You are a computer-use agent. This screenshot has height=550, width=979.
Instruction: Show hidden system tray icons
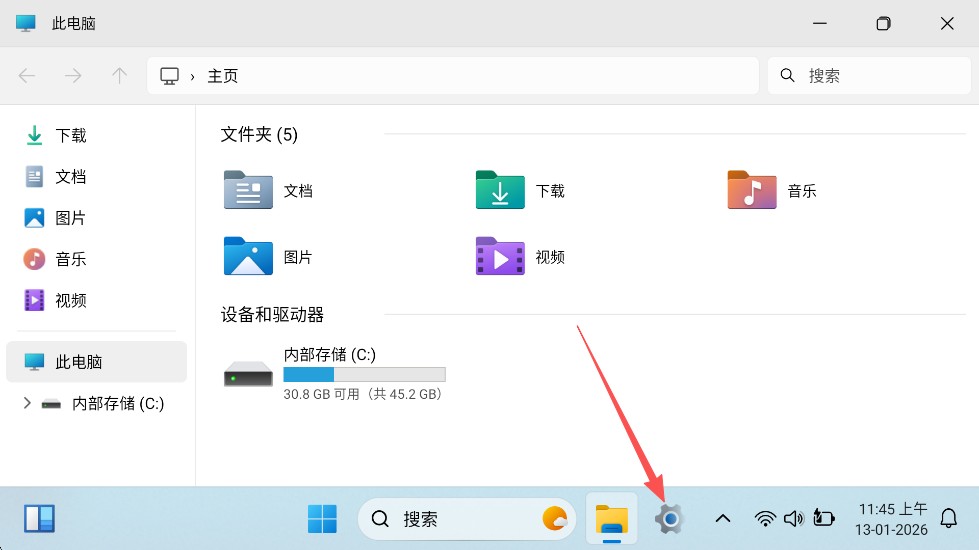722,518
